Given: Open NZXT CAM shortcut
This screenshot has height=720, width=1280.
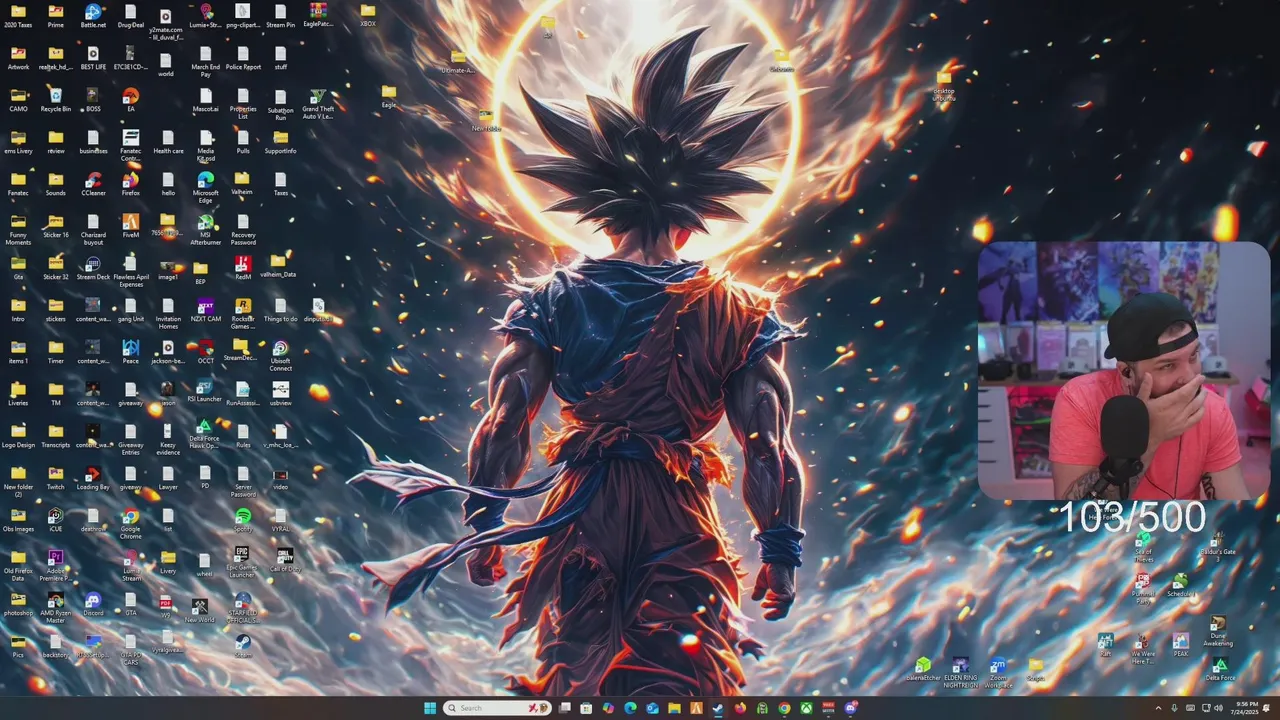Looking at the screenshot, I should 205,310.
